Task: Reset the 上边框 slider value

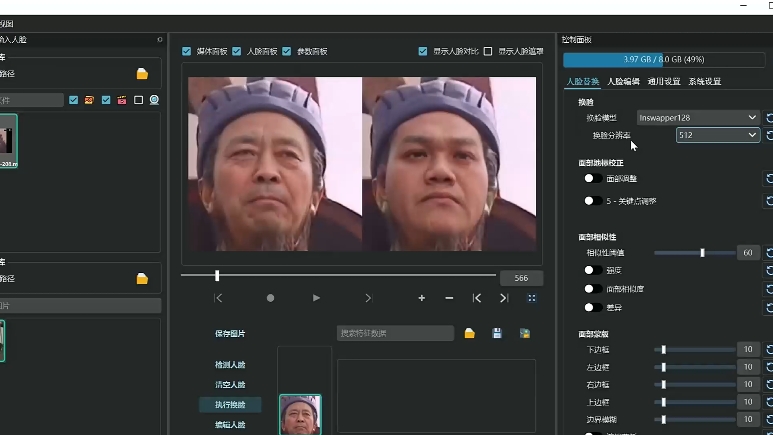Action: [x=768, y=402]
